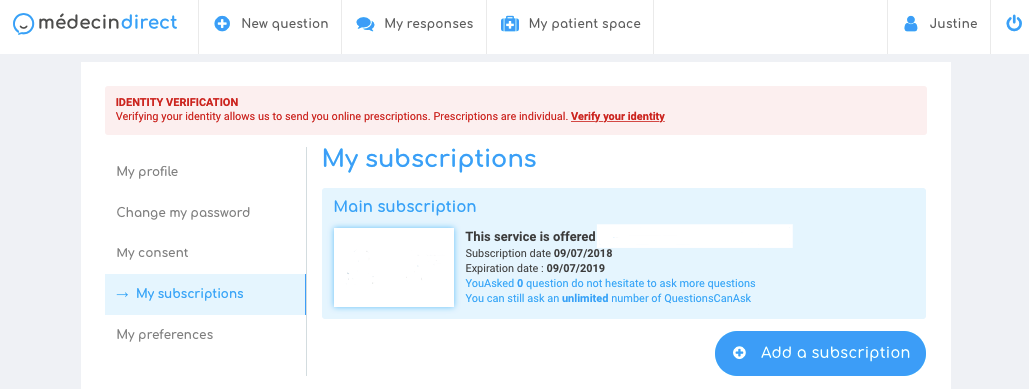The width and height of the screenshot is (1029, 389).
Task: Click the medical kit icon for patient space
Action: point(510,24)
